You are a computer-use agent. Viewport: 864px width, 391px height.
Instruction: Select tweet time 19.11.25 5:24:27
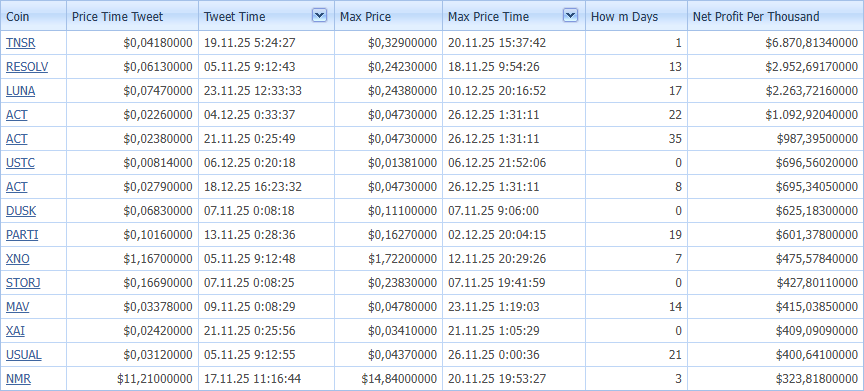(x=266, y=43)
